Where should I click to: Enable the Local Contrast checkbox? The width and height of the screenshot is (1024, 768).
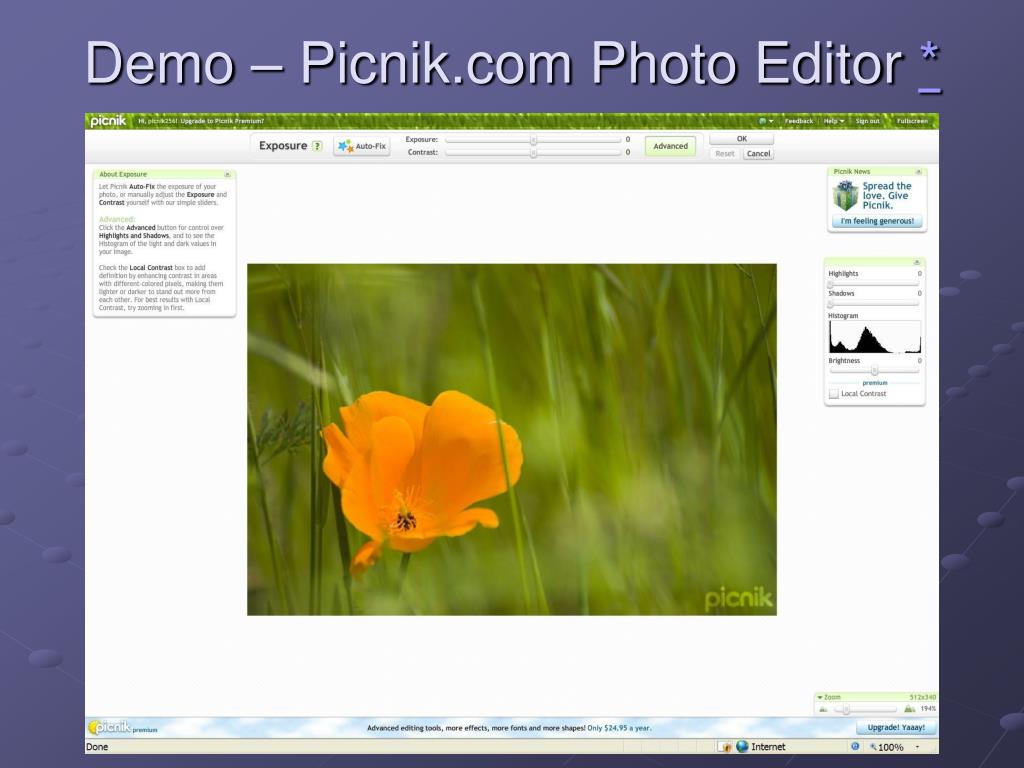(833, 394)
